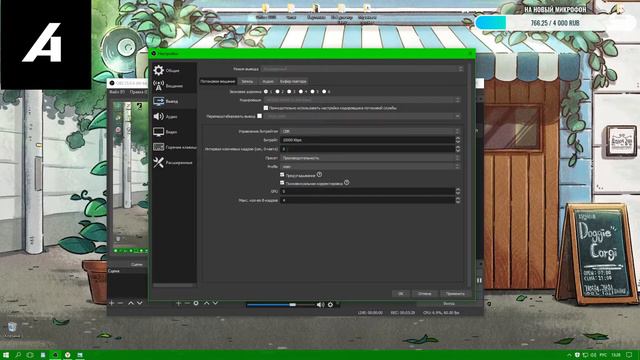The image size is (640, 360).
Task: Open the Yandex browser taskbar icon
Action: click(67, 355)
